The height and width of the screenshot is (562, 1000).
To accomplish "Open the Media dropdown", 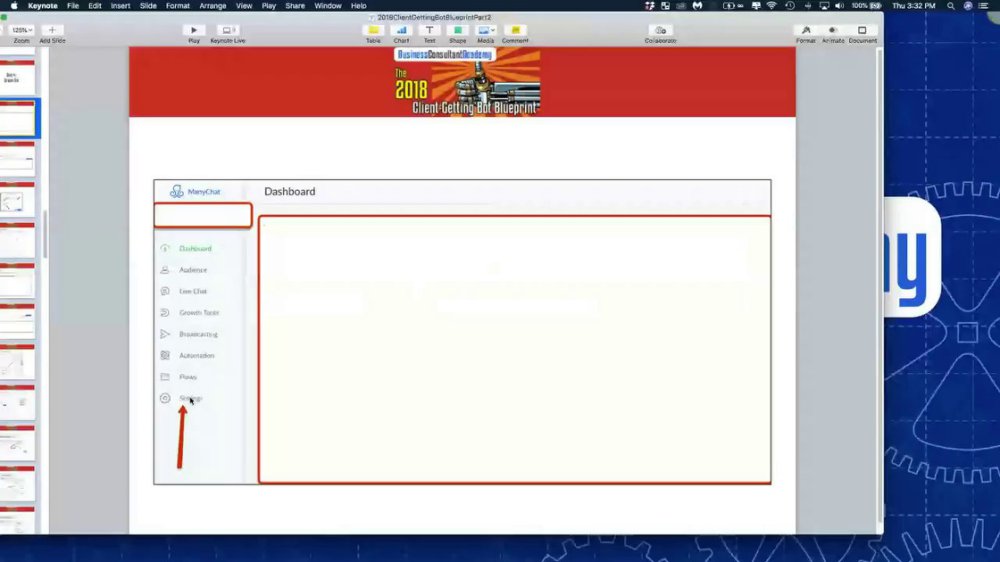I will tap(486, 30).
